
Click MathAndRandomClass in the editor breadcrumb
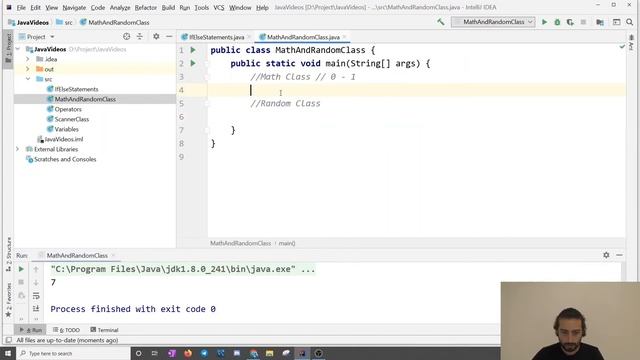tap(240, 243)
